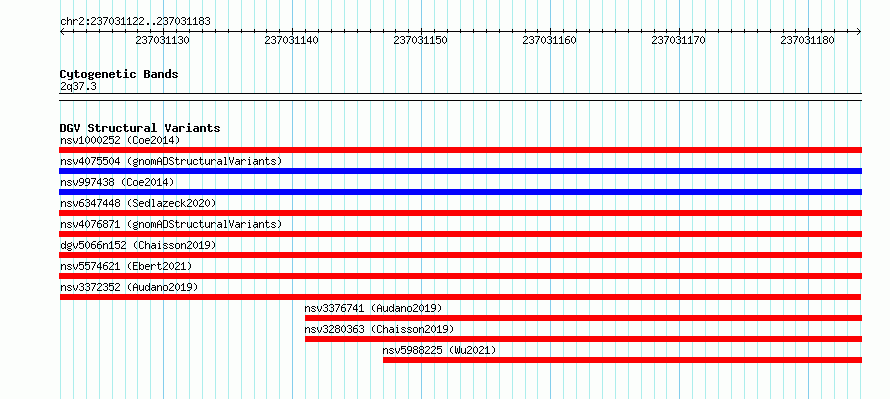
Task: Click the blue bar under nsv4075504
Action: [x=460, y=171]
